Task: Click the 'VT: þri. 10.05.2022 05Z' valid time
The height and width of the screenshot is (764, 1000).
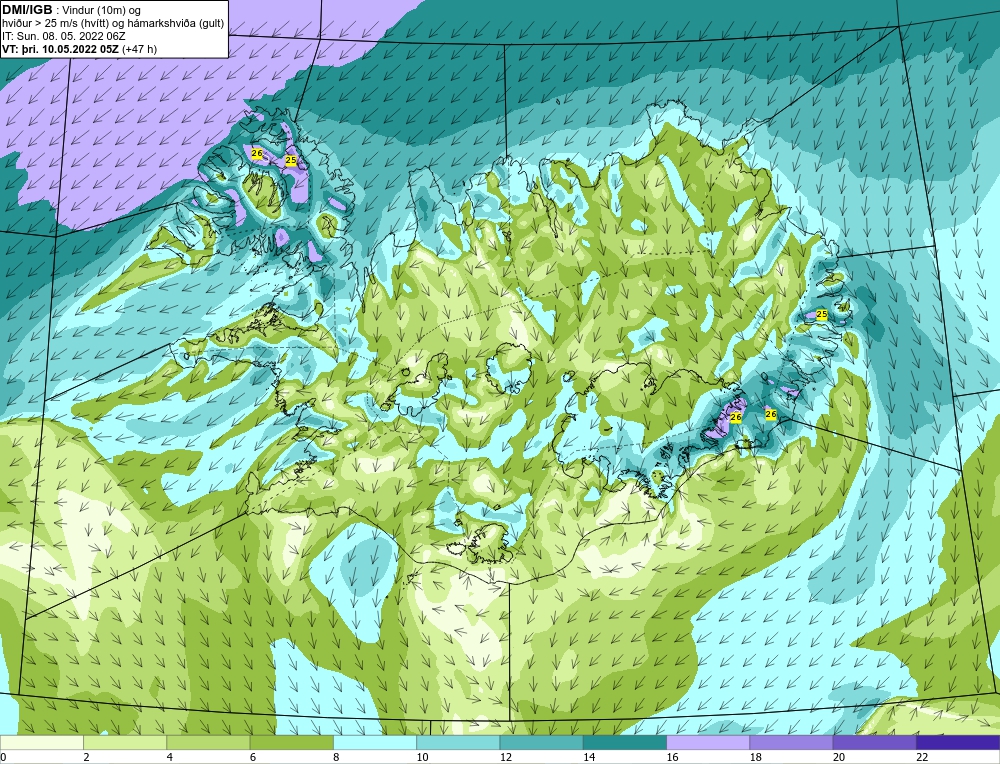Action: (61, 48)
